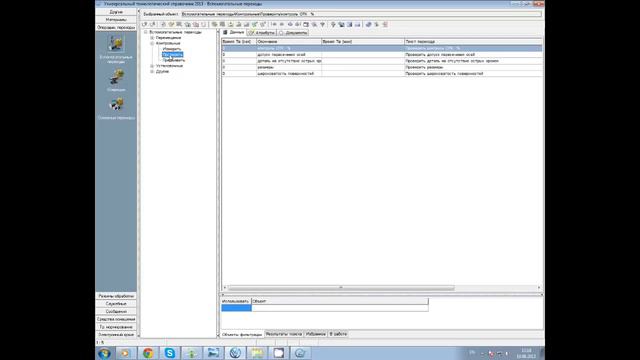Open the Режимы обработки section
The width and height of the screenshot is (640, 360).
[116, 296]
